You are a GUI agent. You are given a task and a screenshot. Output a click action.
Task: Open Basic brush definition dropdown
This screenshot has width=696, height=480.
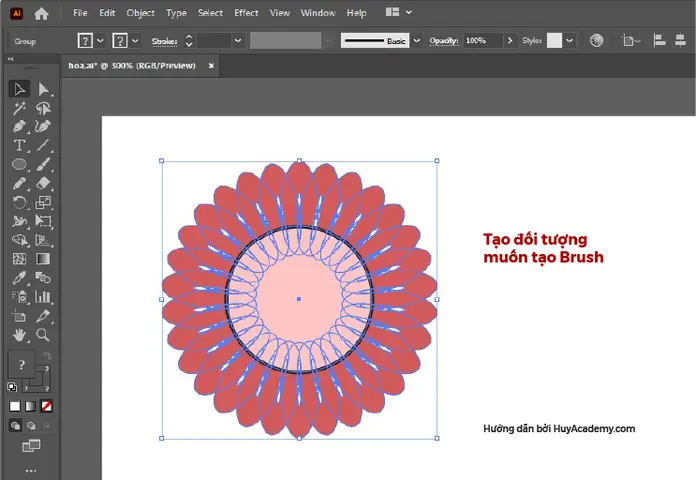[x=416, y=41]
